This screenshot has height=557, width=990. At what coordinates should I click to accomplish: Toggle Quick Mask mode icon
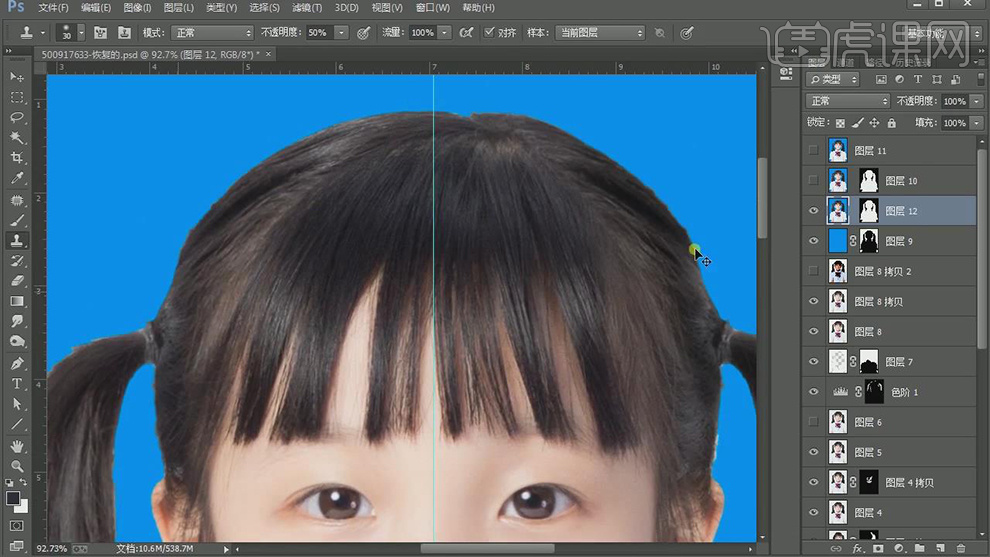pyautogui.click(x=17, y=525)
